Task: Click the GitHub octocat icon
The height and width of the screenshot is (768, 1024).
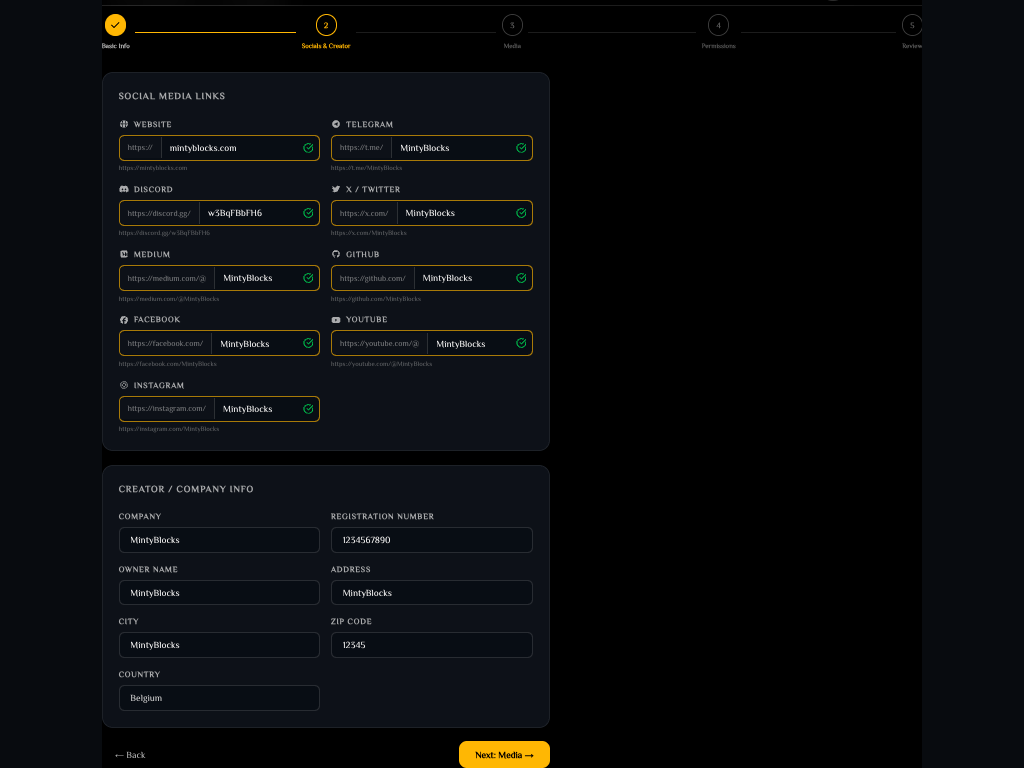Action: coord(336,254)
